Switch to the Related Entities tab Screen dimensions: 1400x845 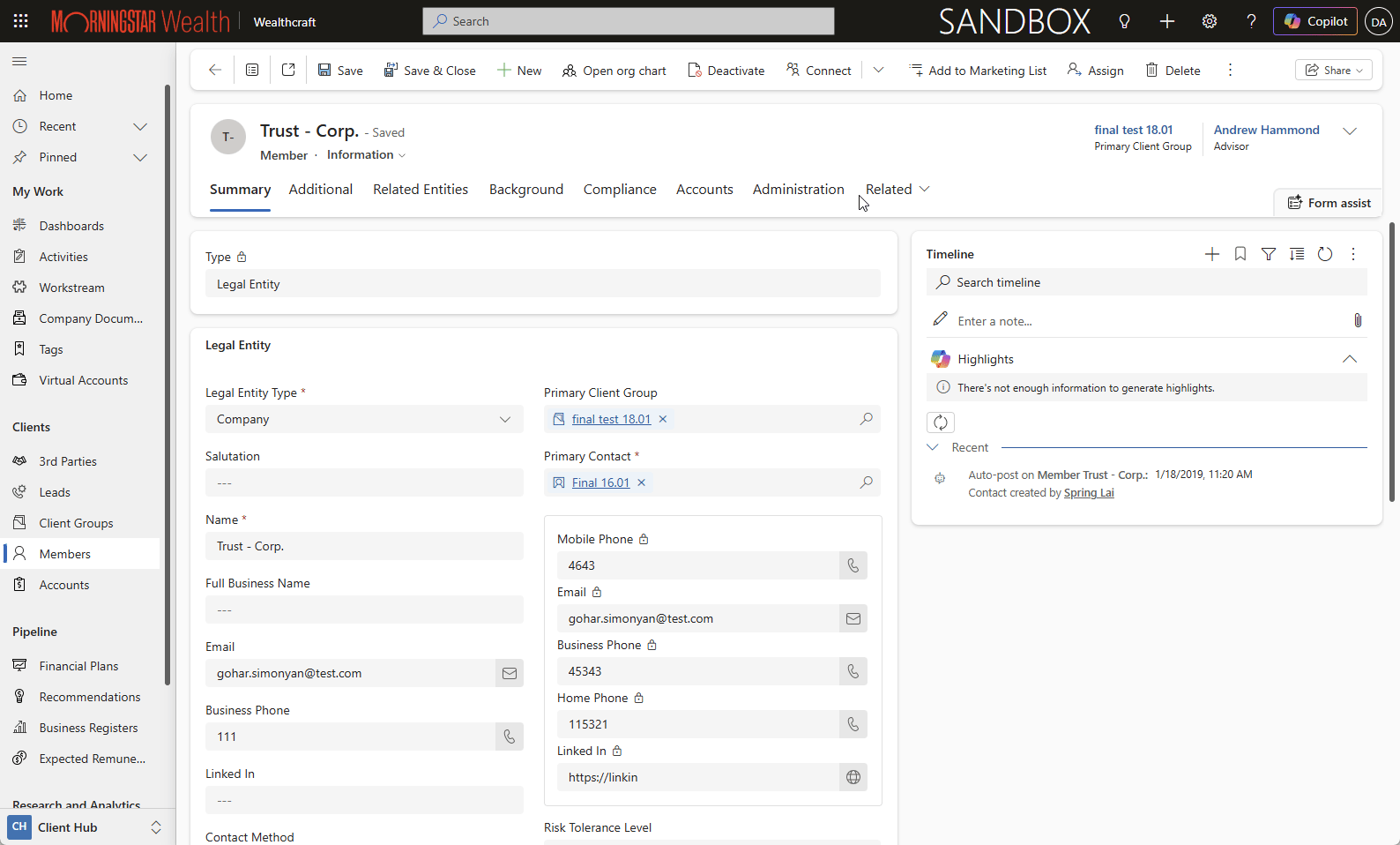(x=421, y=189)
